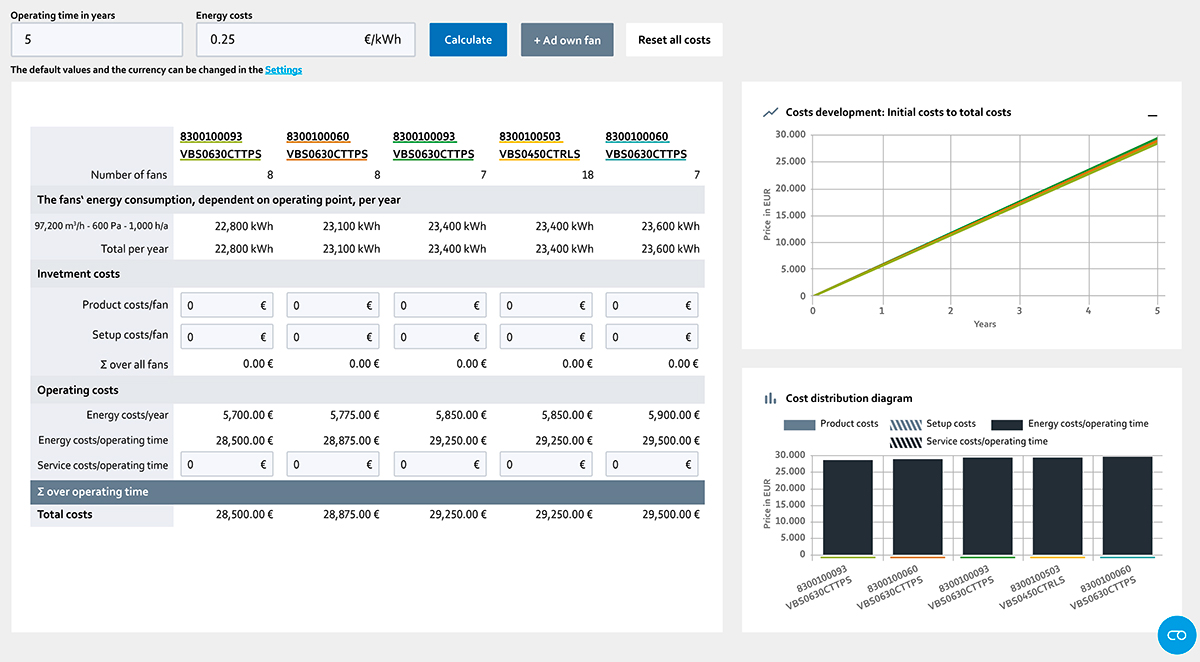The width and height of the screenshot is (1200, 662).
Task: Click the + Ad own fan button
Action: (567, 40)
